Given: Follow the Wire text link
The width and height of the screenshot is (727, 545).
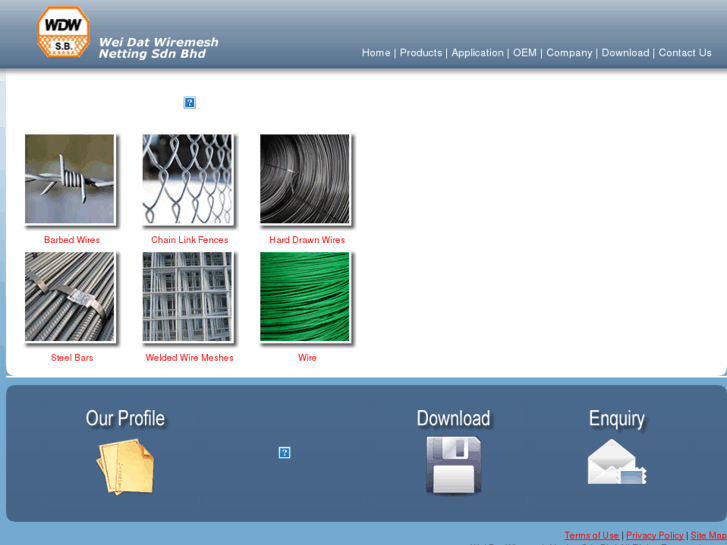Looking at the screenshot, I should 307,358.
